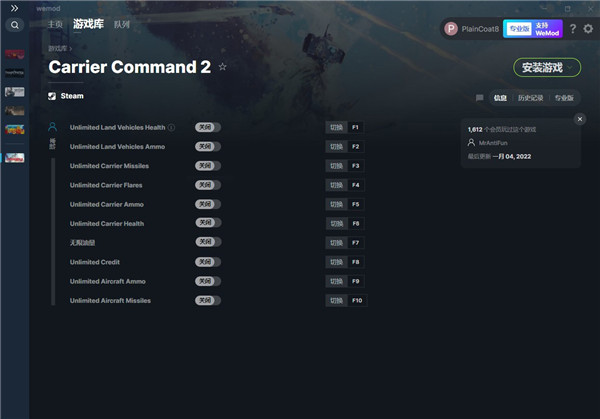Select the 信息 tab

[x=500, y=98]
